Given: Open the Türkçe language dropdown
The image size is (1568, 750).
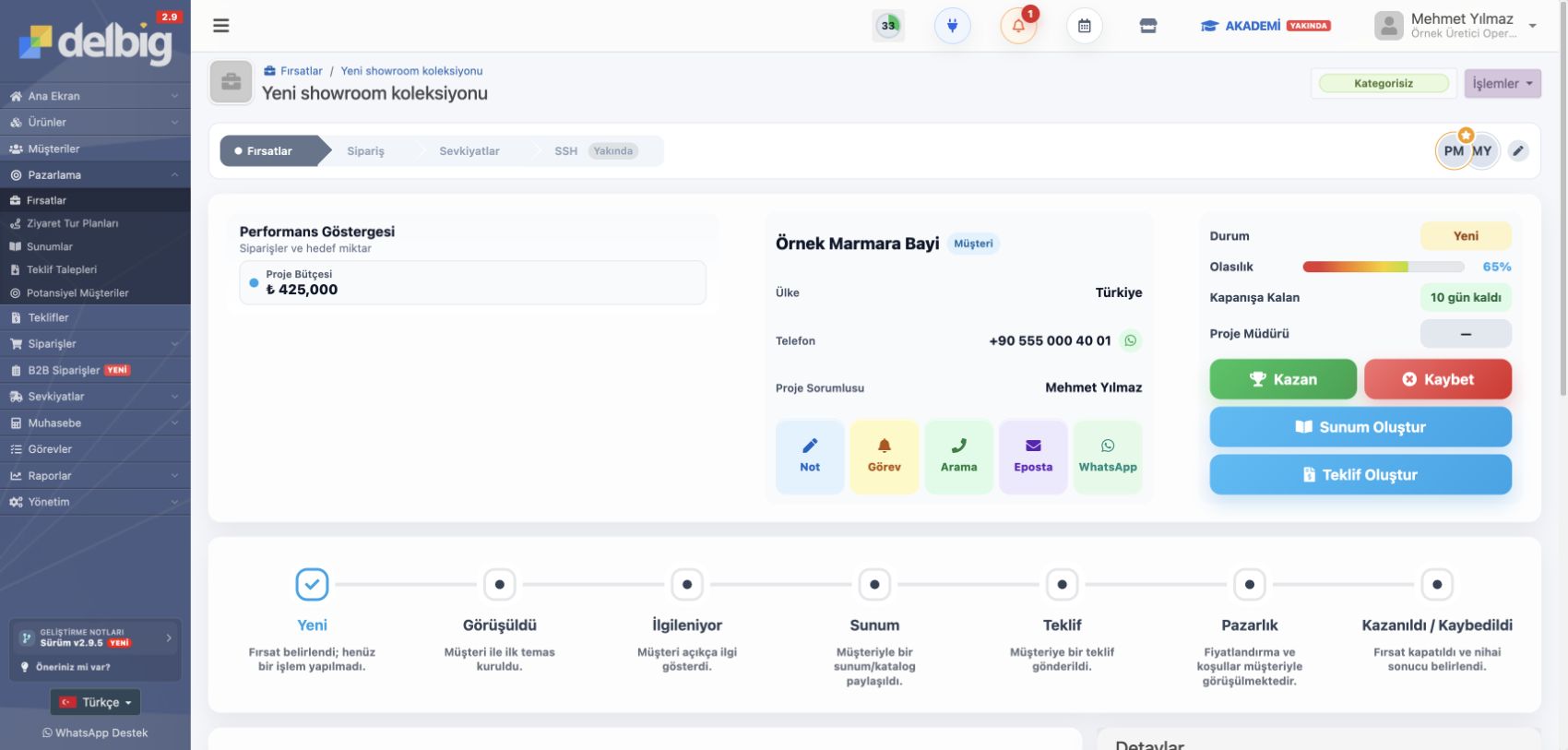Looking at the screenshot, I should [95, 702].
